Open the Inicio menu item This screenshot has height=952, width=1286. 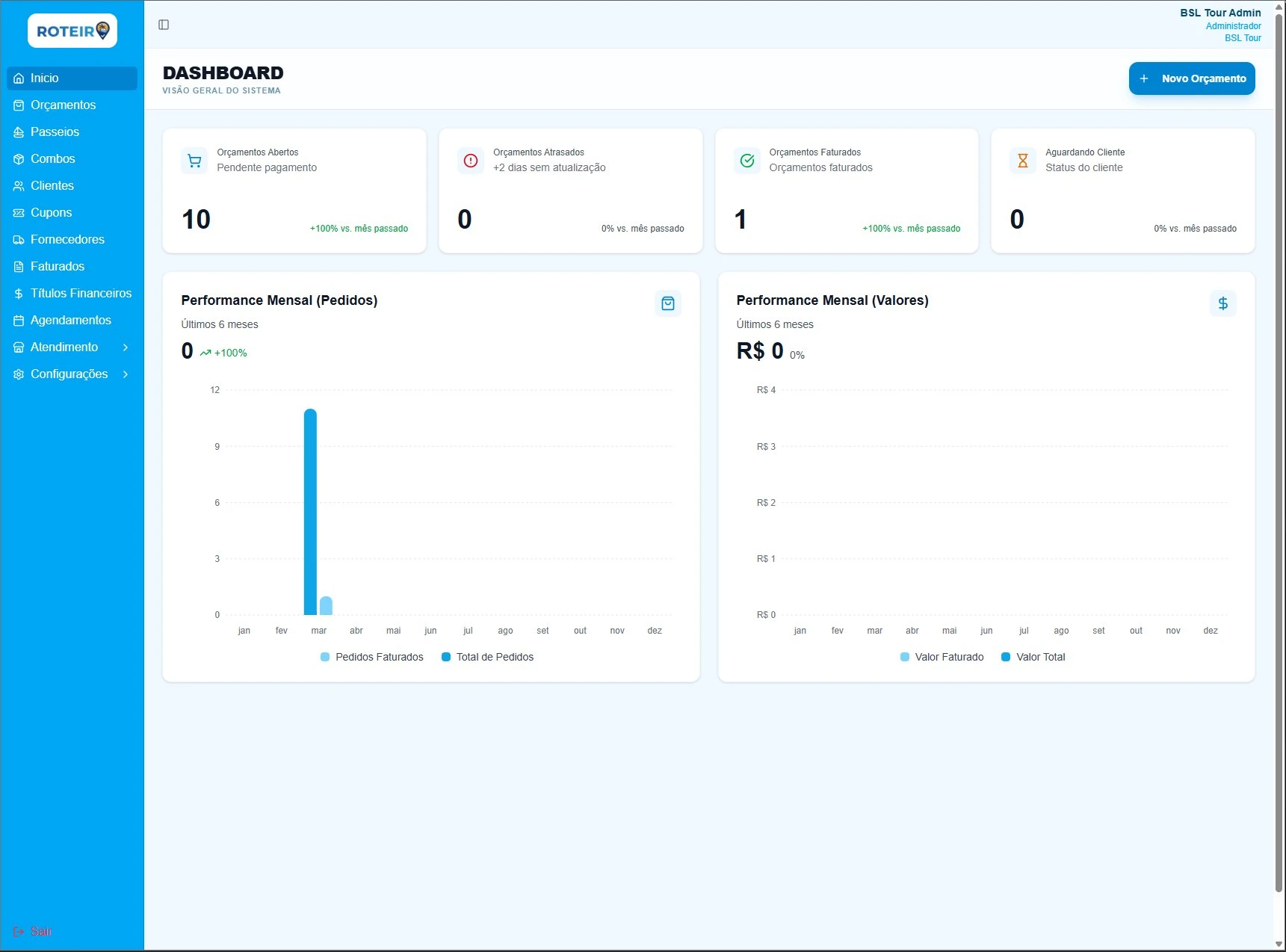pos(45,78)
